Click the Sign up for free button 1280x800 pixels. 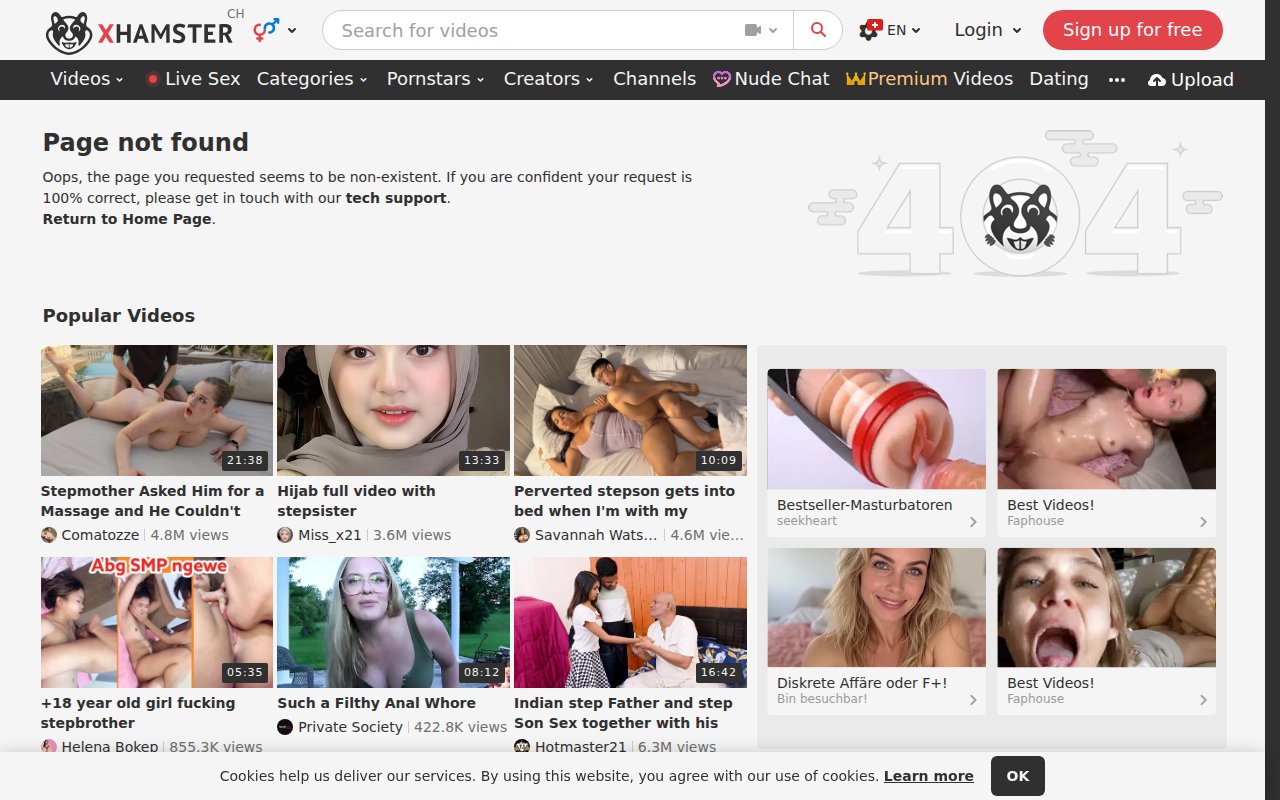pyautogui.click(x=1132, y=30)
